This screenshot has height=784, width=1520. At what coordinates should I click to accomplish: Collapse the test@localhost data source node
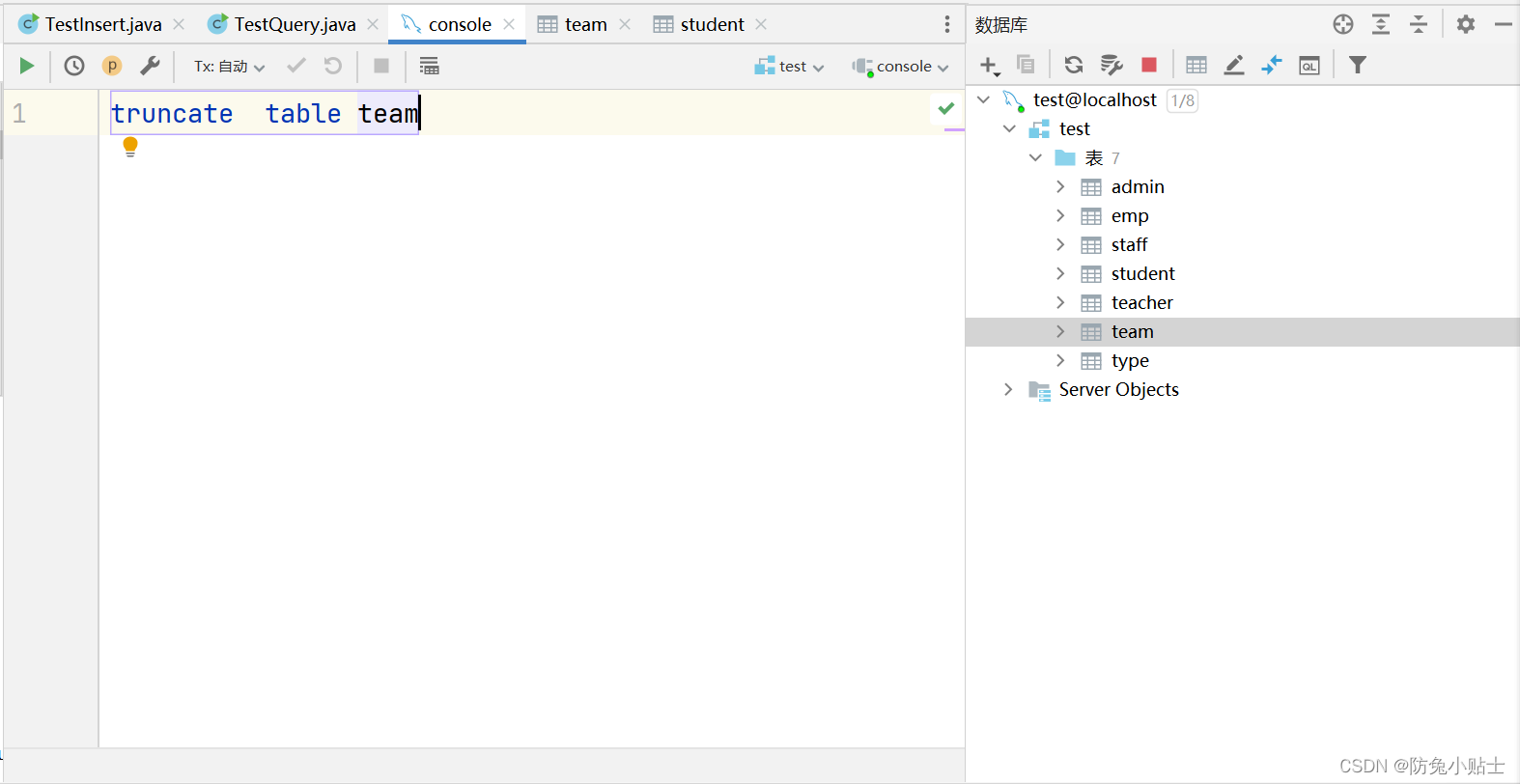click(984, 99)
